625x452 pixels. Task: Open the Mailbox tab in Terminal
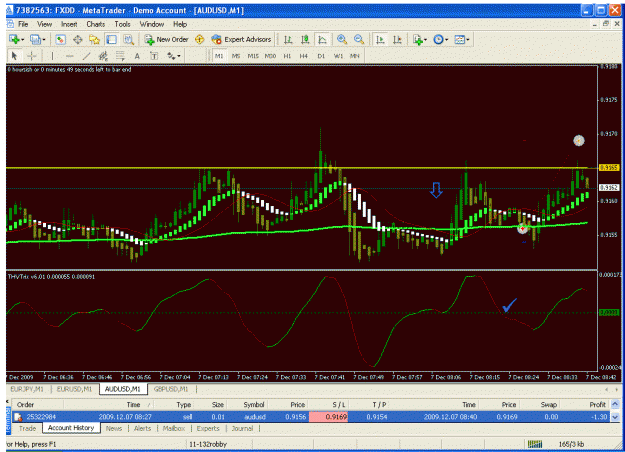coord(174,428)
